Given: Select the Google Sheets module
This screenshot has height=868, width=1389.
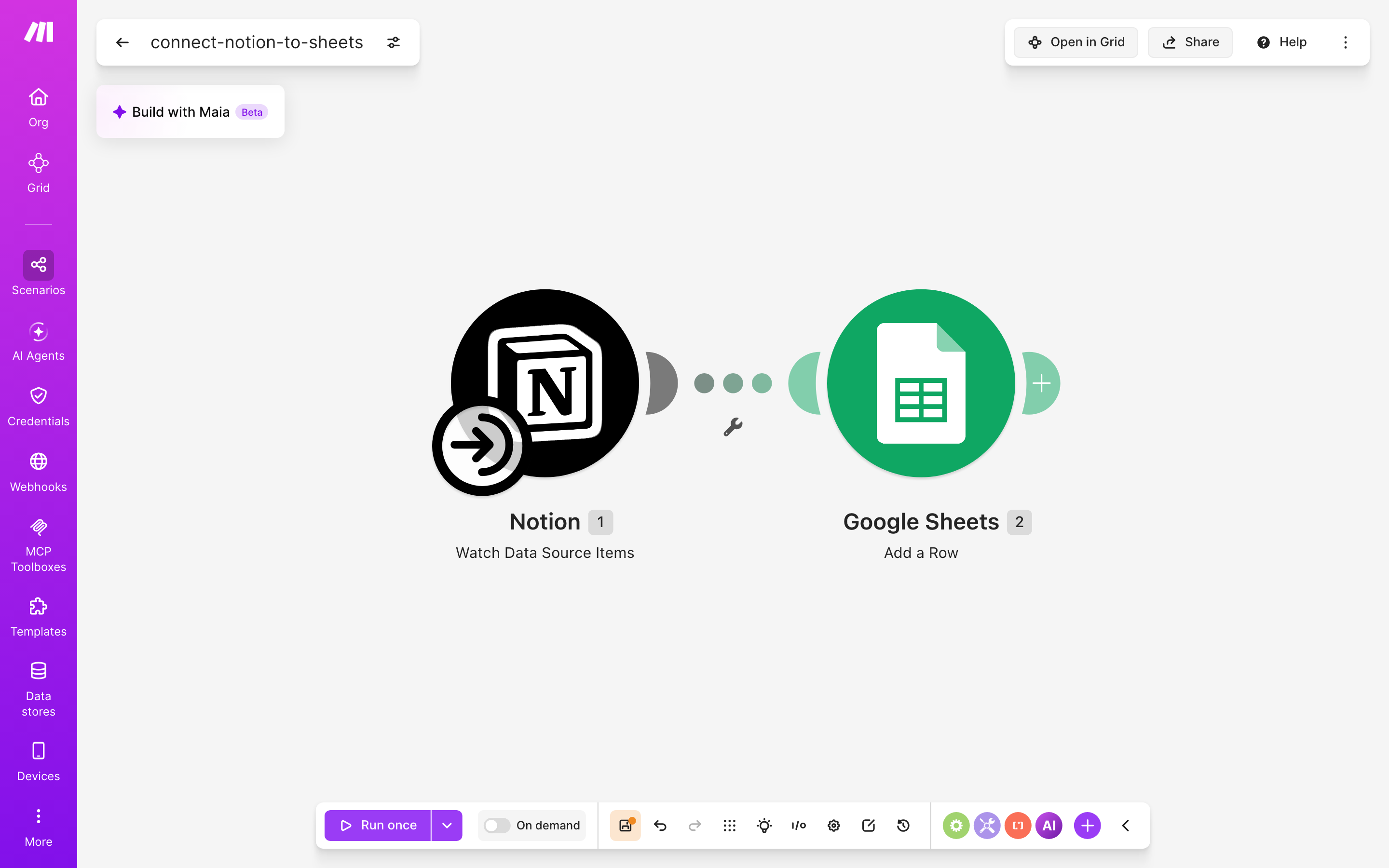Looking at the screenshot, I should tap(921, 383).
